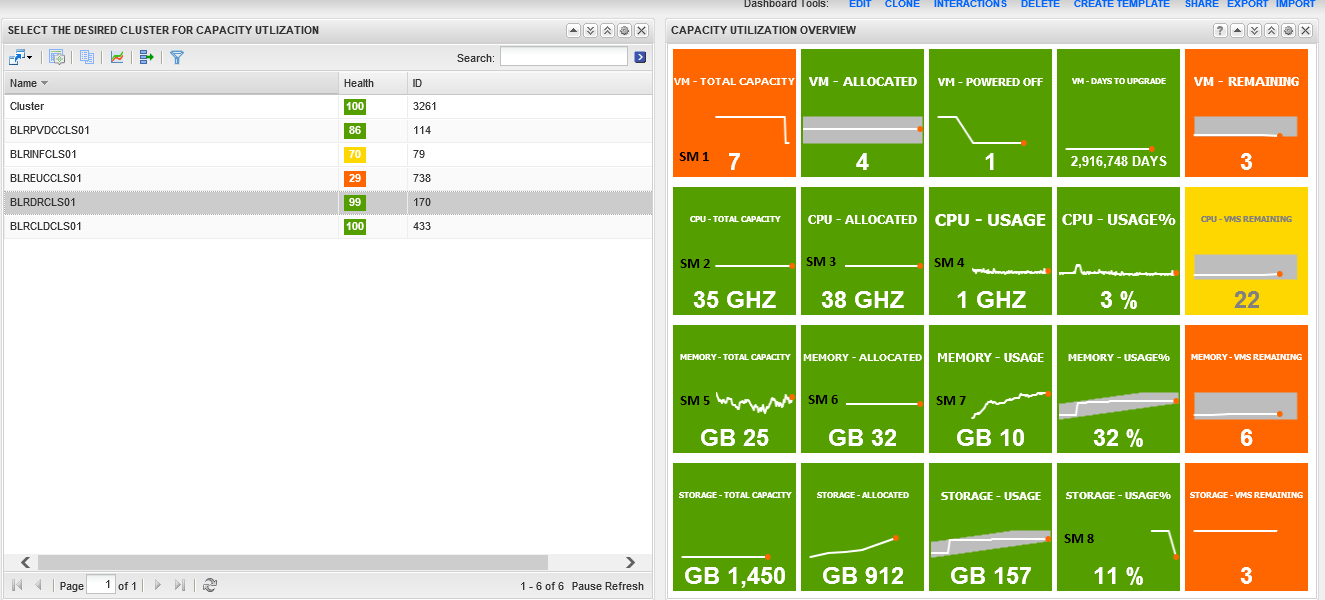
Task: Click the EDIT link in Dashboard Tools
Action: tap(860, 4)
